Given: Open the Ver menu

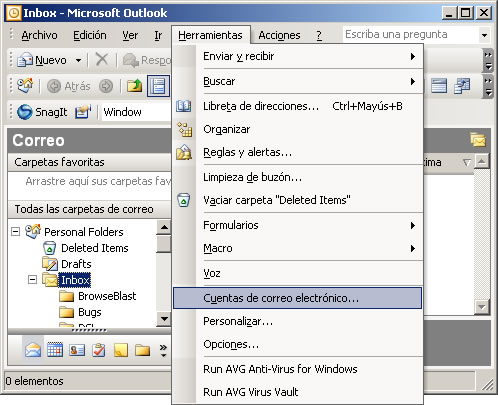Looking at the screenshot, I should pyautogui.click(x=130, y=35).
